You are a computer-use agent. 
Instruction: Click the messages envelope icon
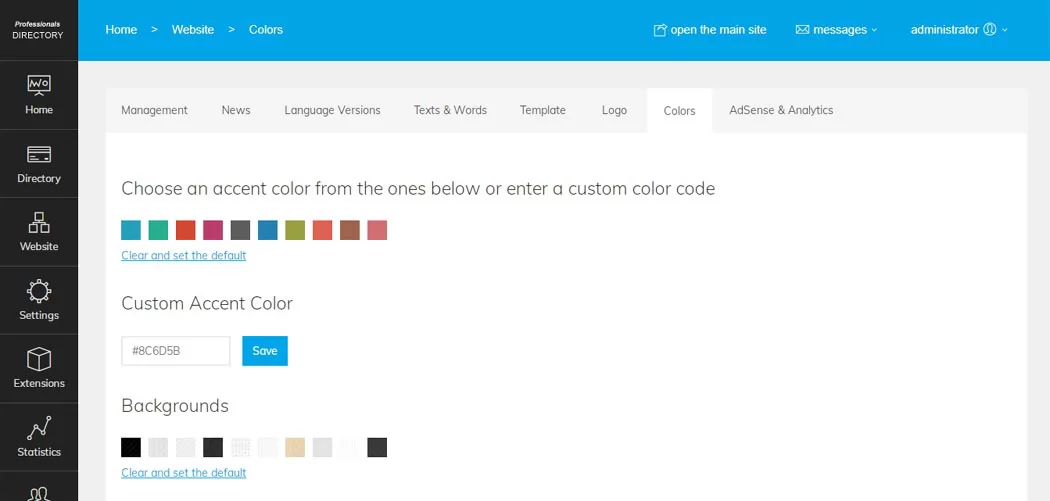click(802, 30)
